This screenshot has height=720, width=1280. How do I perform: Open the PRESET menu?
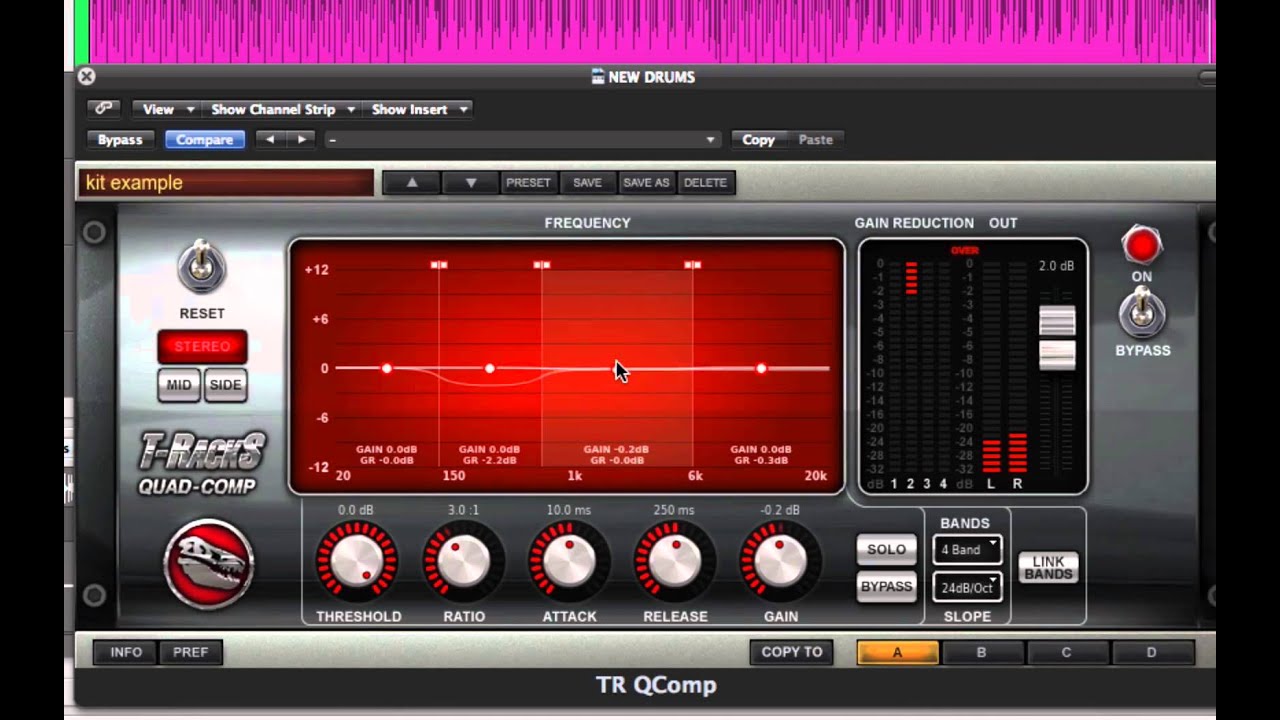coord(528,183)
